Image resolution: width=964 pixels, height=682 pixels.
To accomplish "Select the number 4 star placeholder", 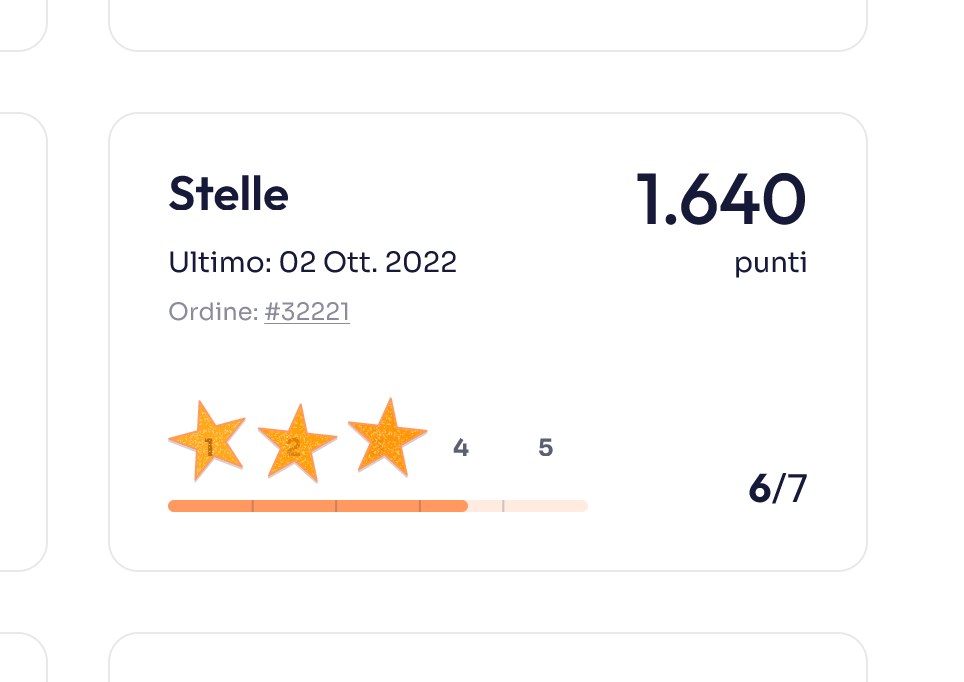I will click(x=460, y=448).
